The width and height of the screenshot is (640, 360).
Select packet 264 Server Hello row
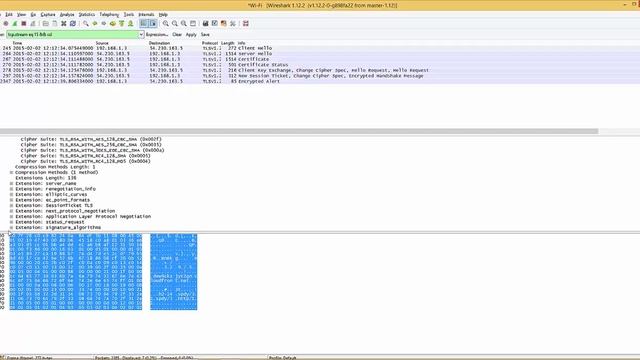point(320,53)
